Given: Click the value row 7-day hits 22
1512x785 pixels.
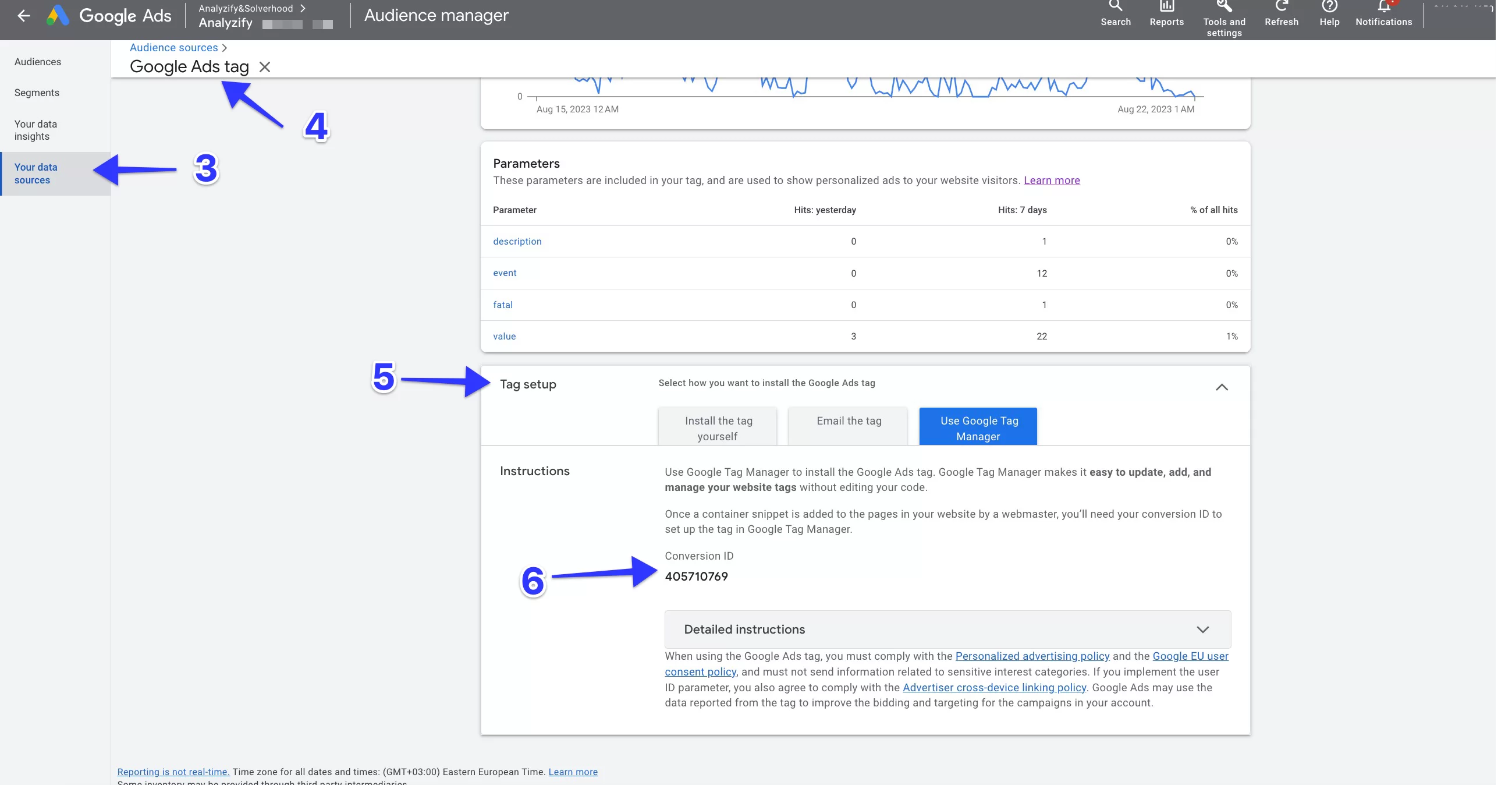Looking at the screenshot, I should 1041,337.
